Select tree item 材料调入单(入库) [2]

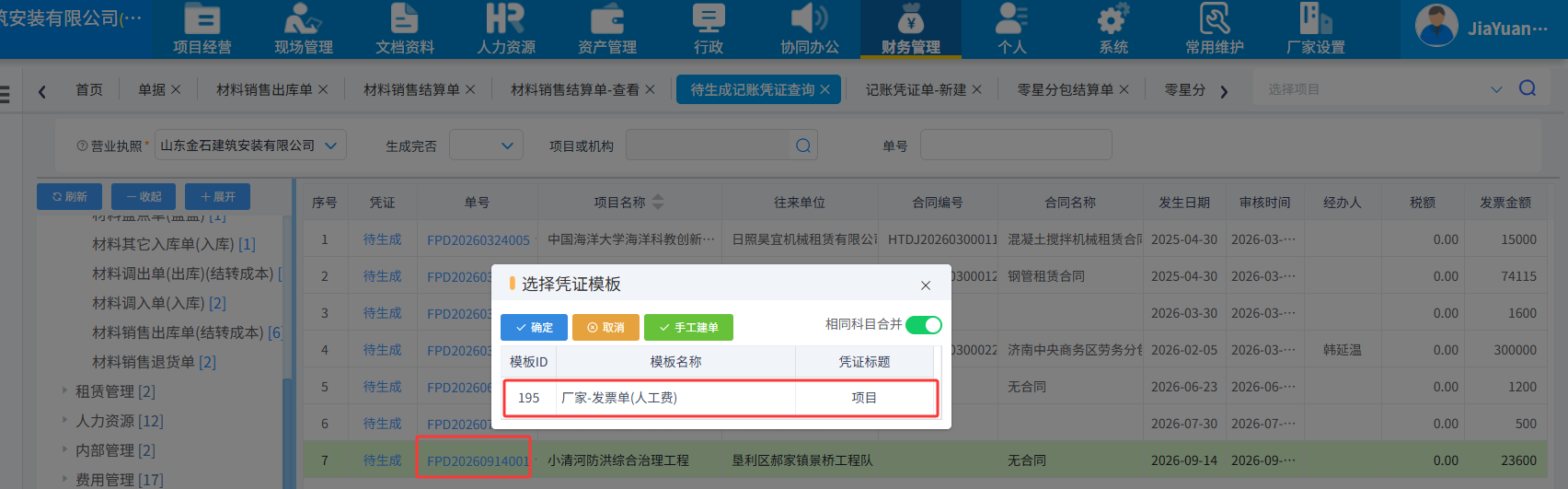coord(159,302)
